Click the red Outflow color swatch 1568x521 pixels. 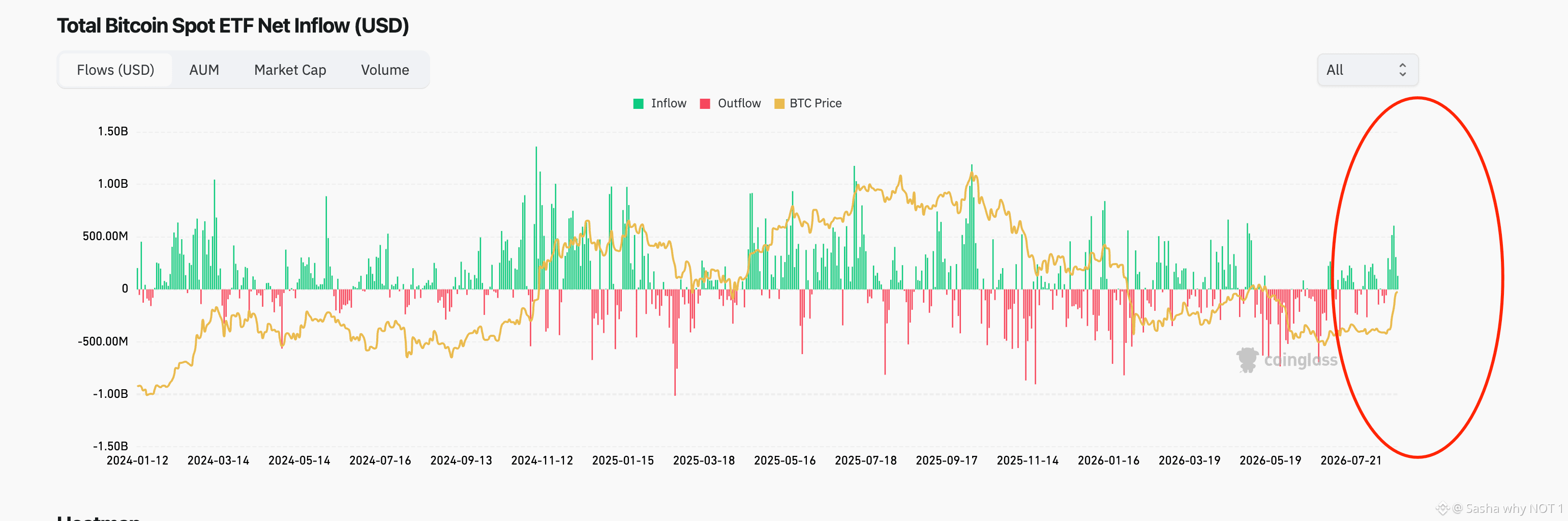(x=706, y=104)
